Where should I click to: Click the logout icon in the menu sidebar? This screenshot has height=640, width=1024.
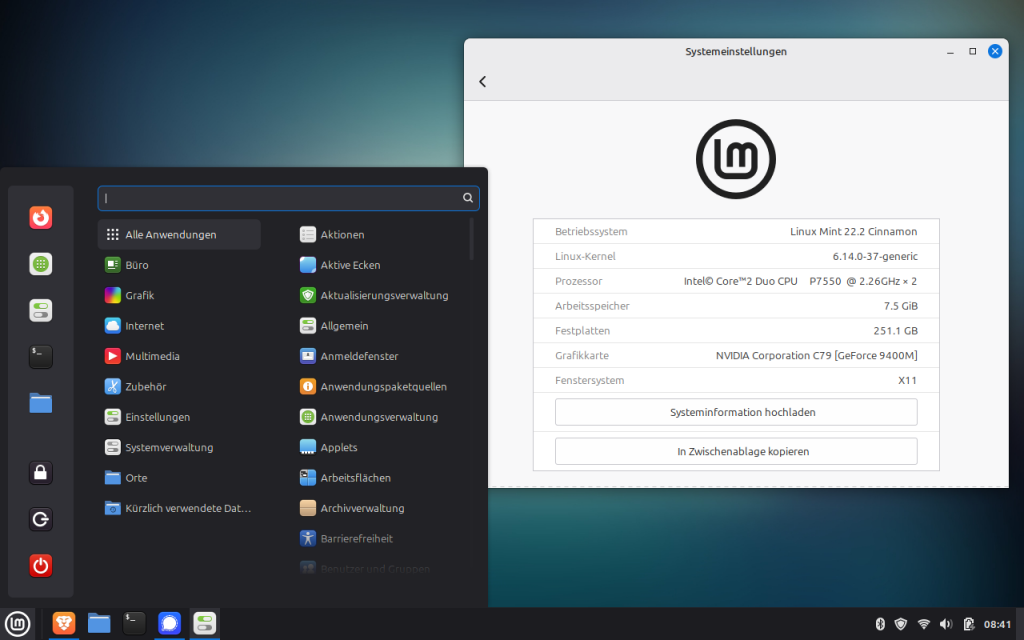click(40, 520)
